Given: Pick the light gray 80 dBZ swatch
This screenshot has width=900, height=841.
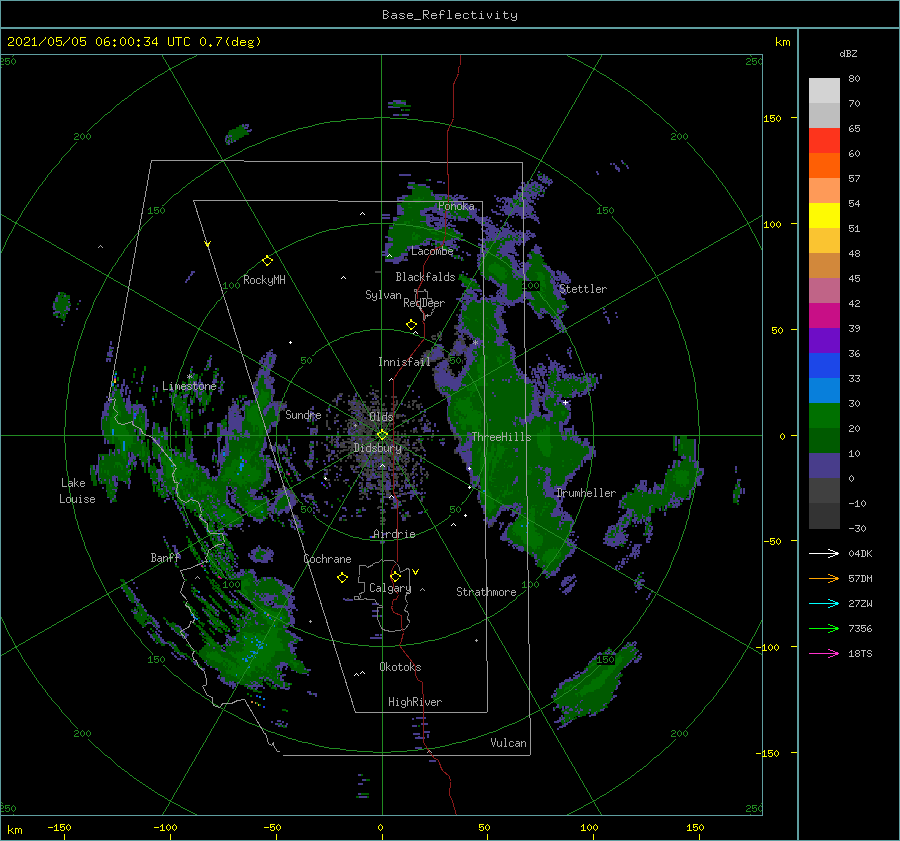Looking at the screenshot, I should [x=824, y=90].
